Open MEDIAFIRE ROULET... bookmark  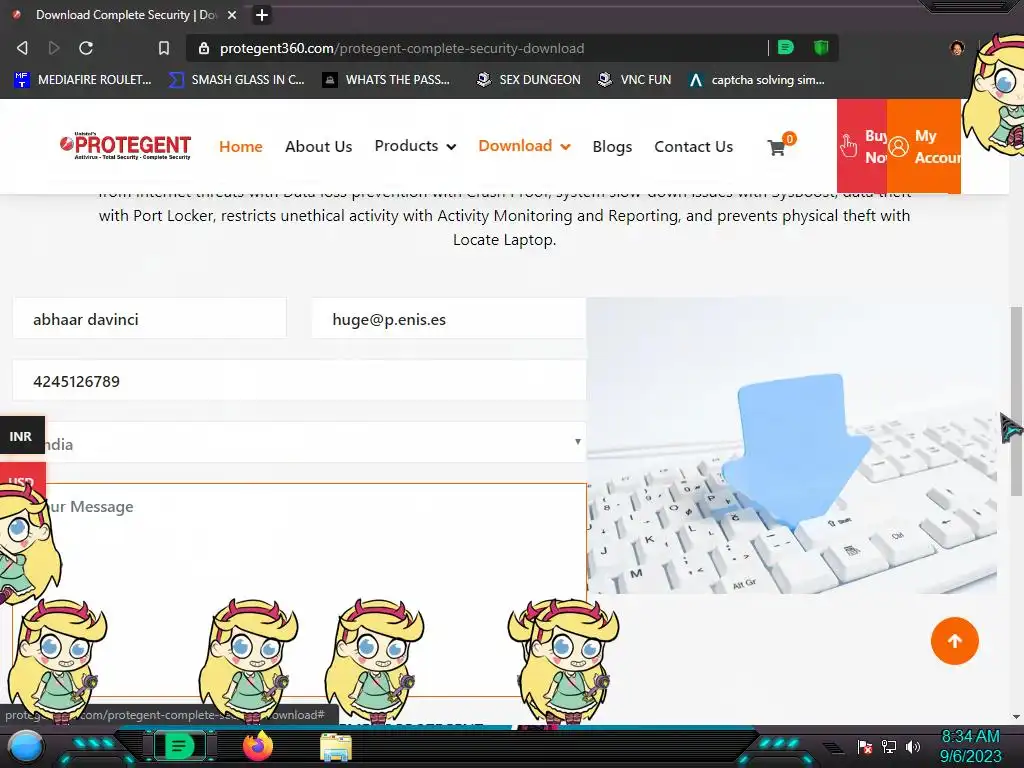coord(83,80)
